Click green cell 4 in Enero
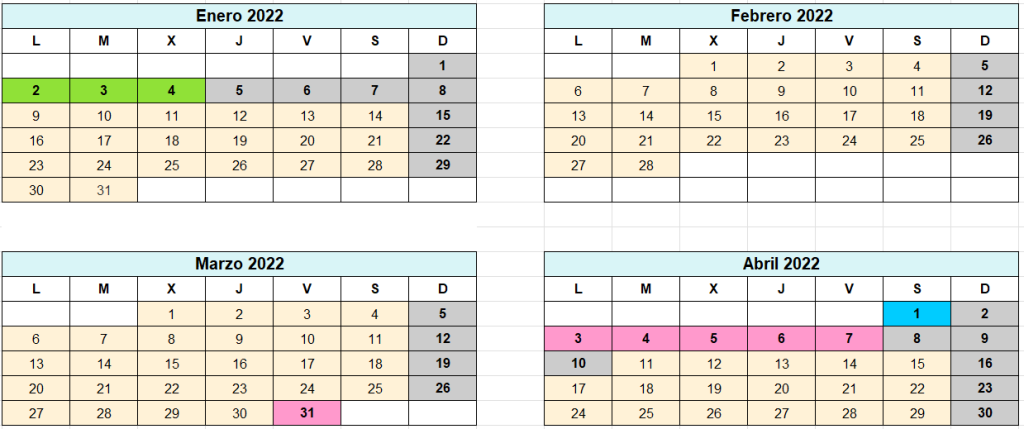 click(x=172, y=91)
